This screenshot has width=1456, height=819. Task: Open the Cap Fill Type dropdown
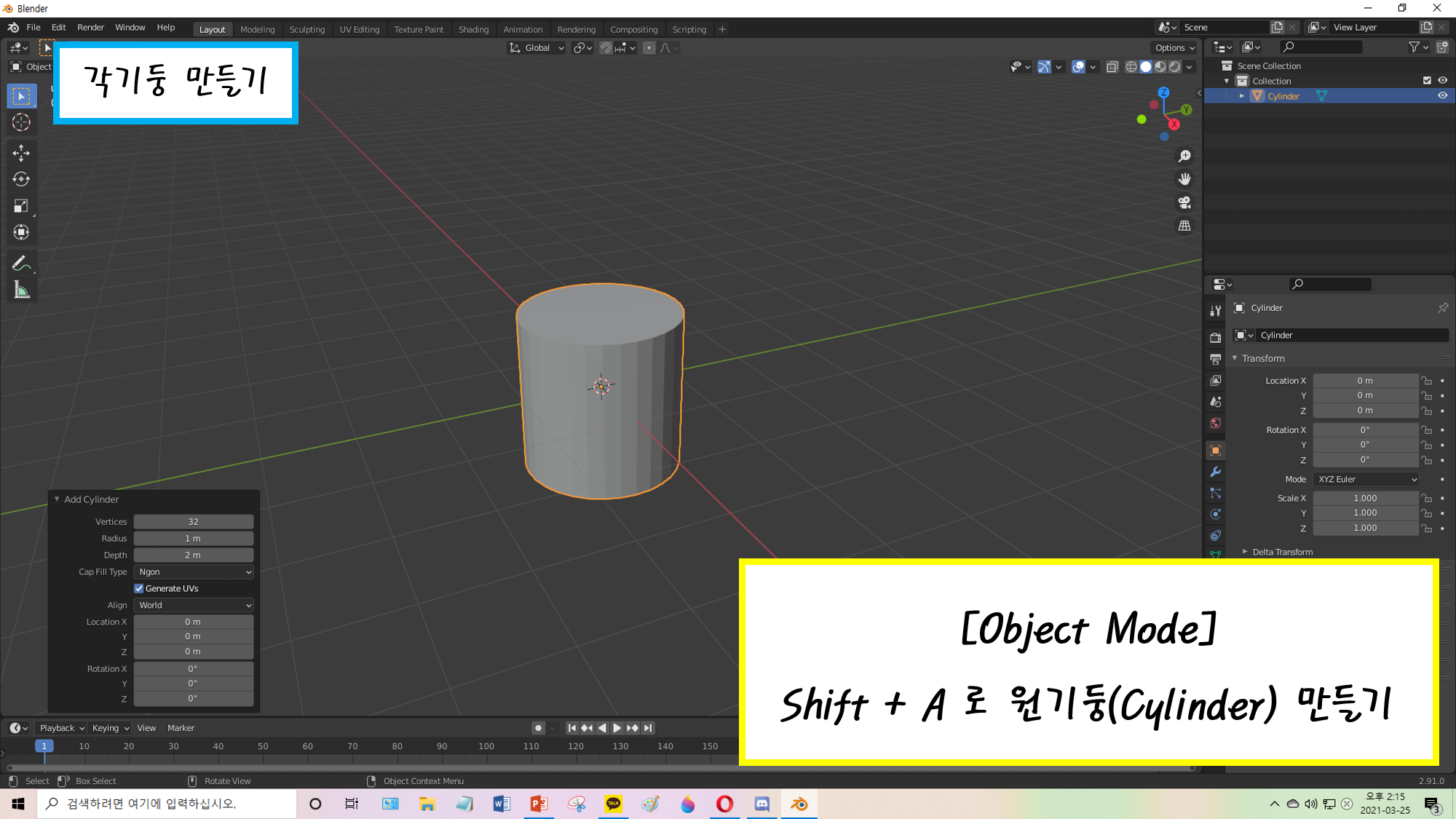pos(194,571)
